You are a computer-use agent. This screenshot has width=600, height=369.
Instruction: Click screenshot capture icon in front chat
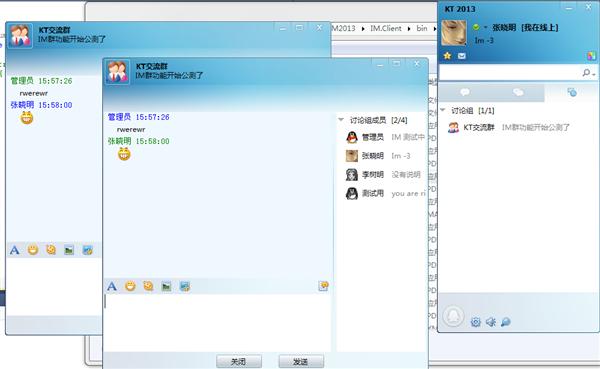point(185,286)
